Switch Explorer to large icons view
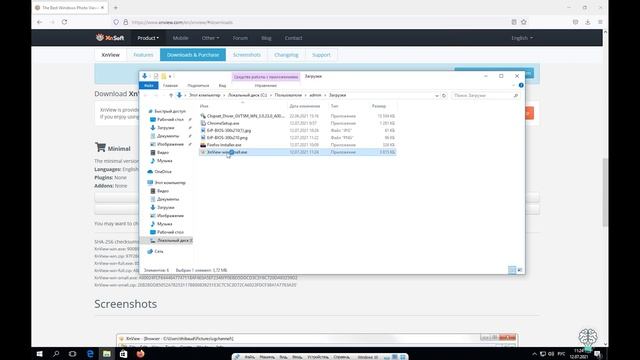 coord(520,270)
